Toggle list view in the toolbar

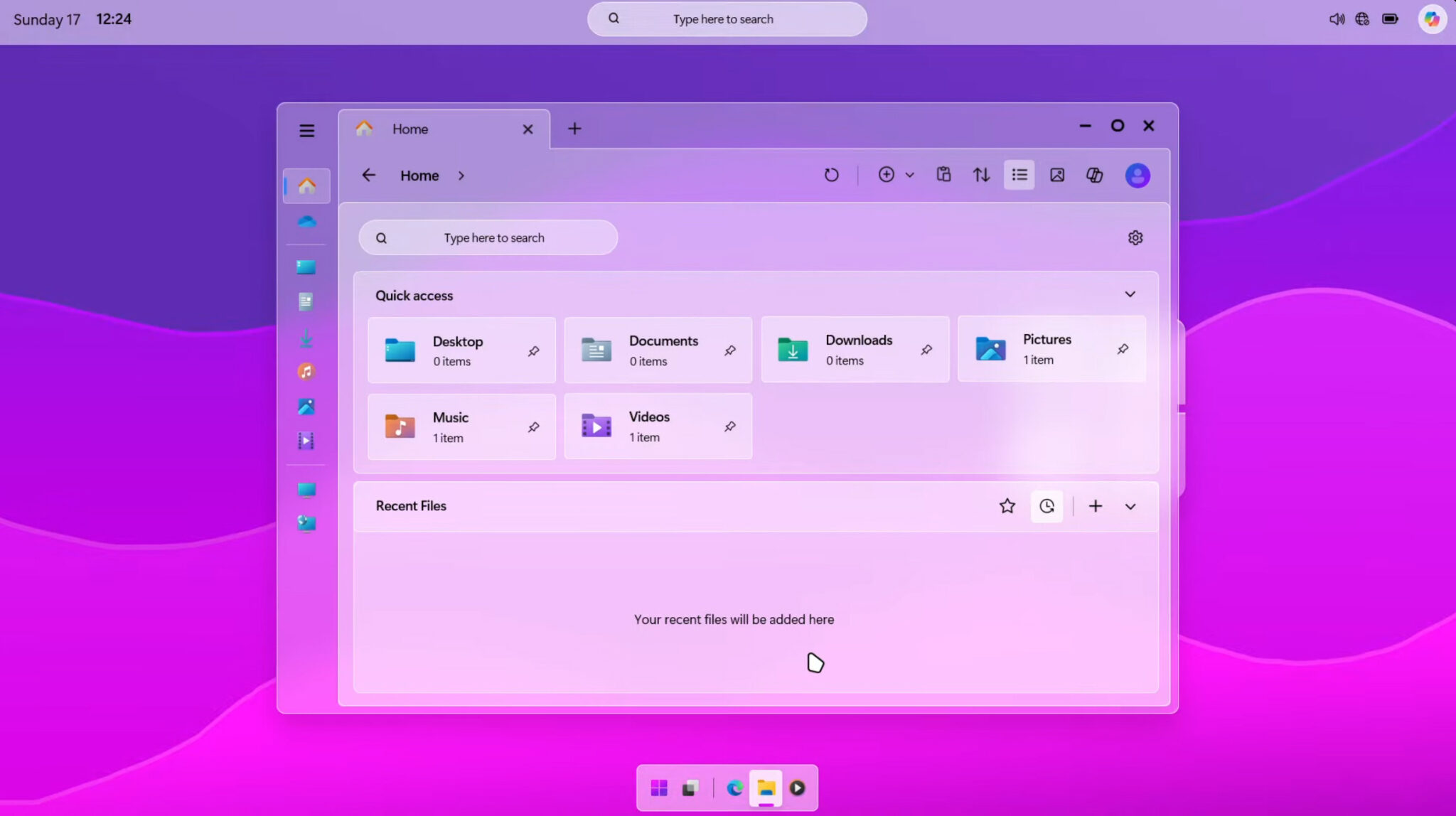tap(1018, 175)
